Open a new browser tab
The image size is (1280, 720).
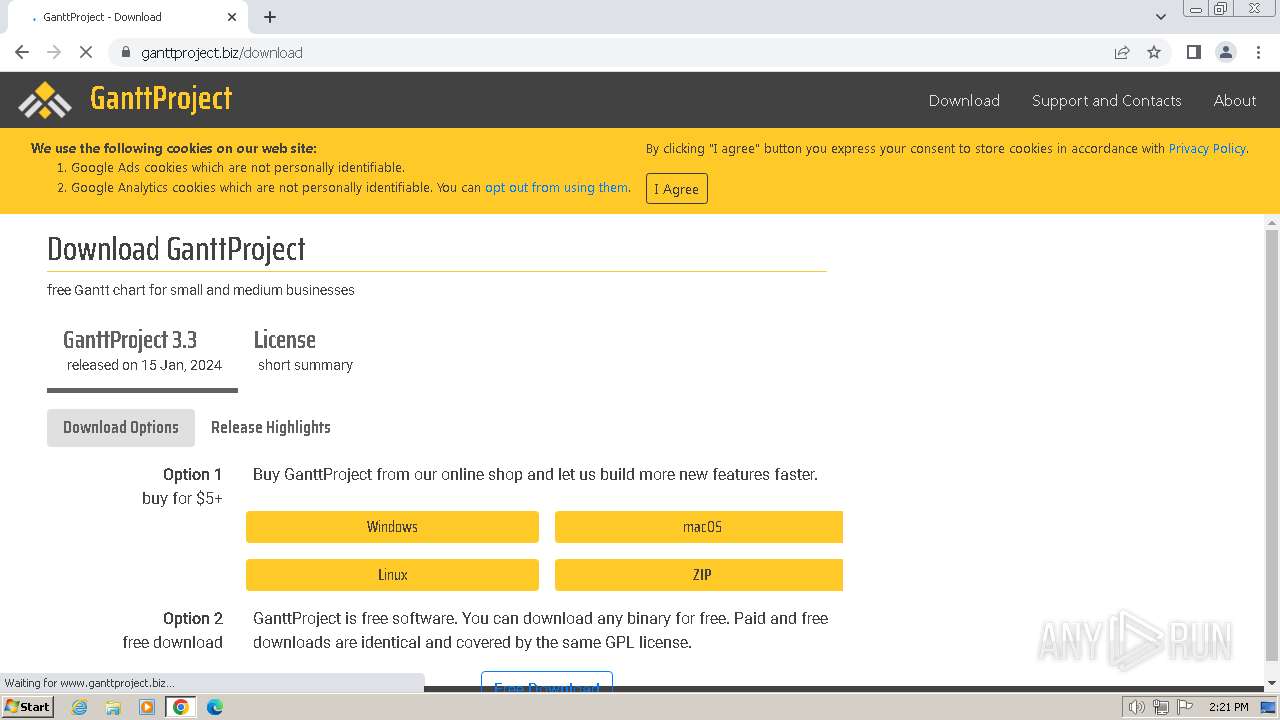point(270,17)
